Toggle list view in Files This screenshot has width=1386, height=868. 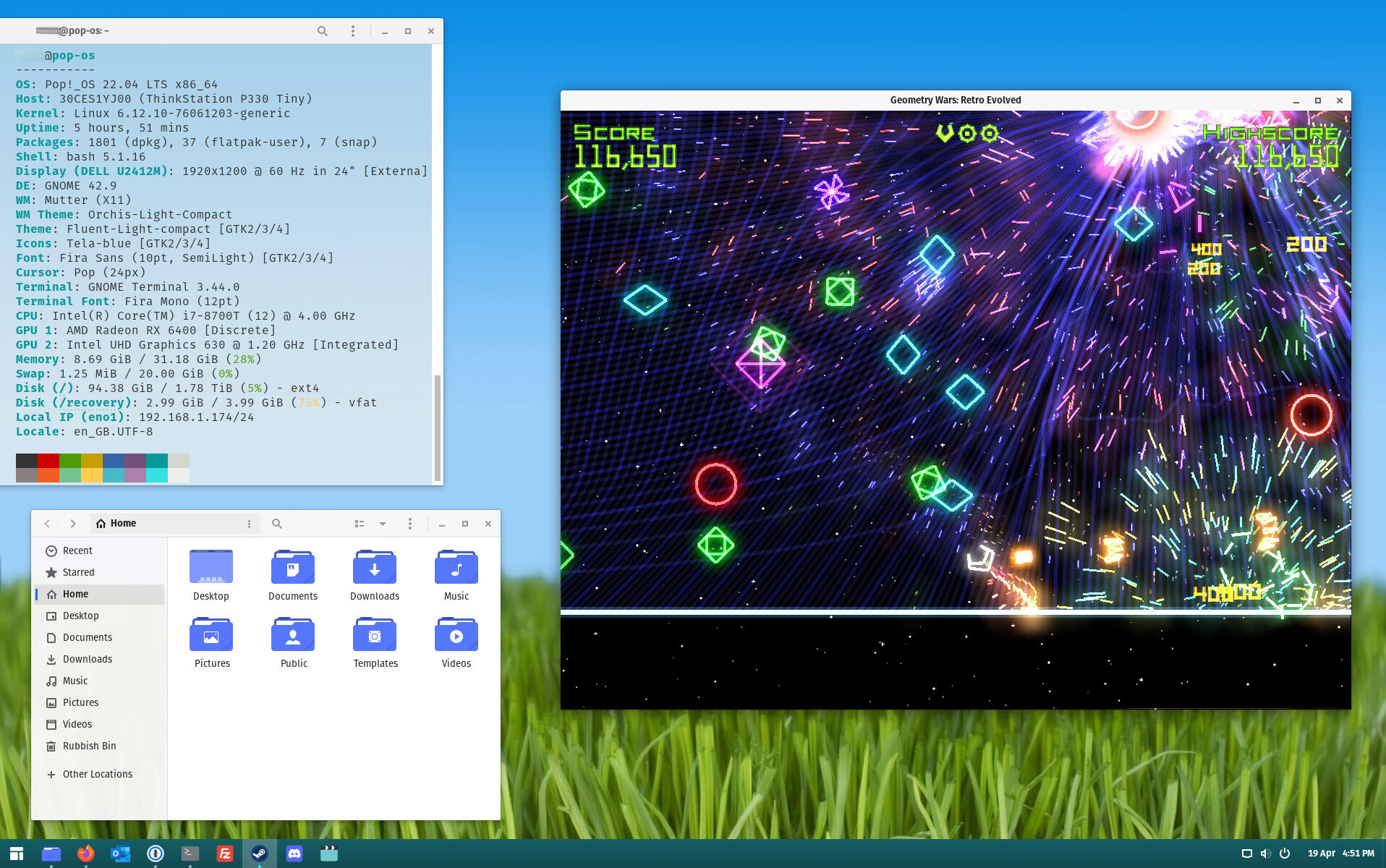[x=360, y=524]
